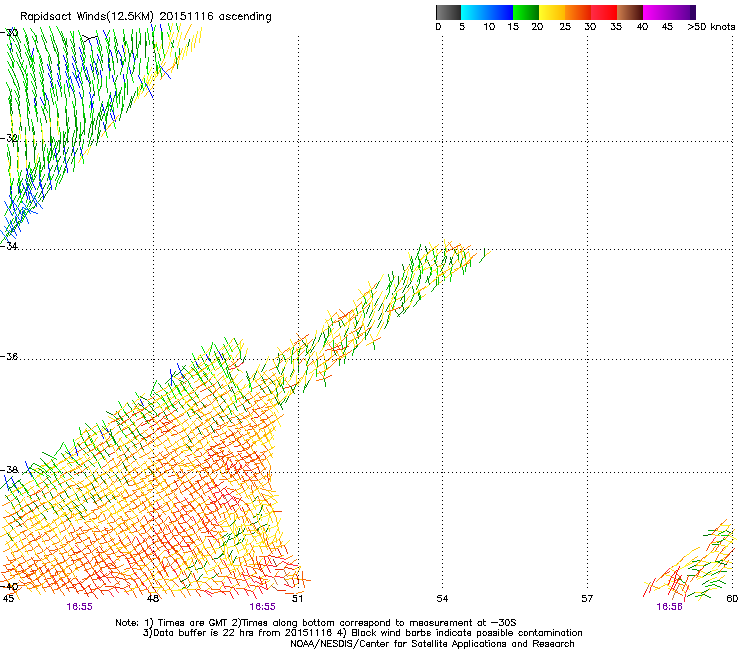Click the legend value "25"

pos(565,27)
